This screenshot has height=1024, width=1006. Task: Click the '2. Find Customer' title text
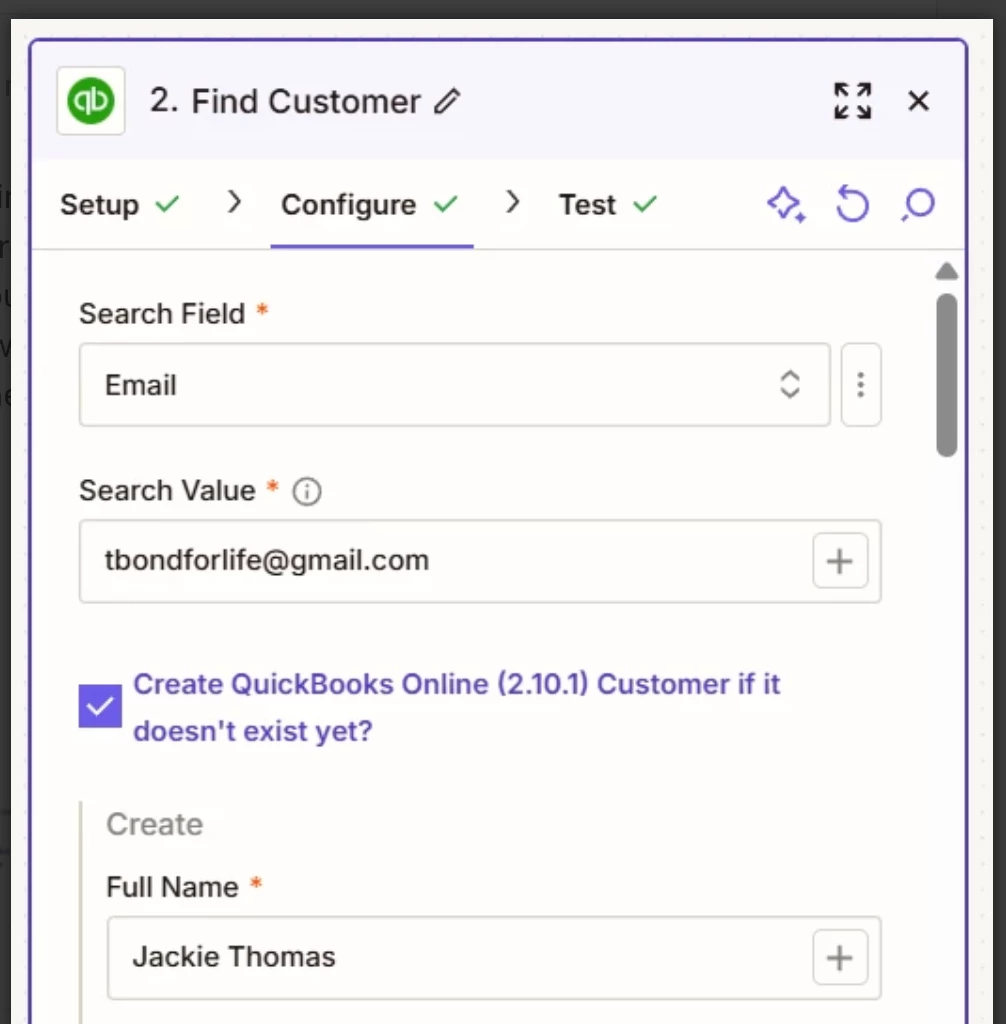(x=285, y=101)
